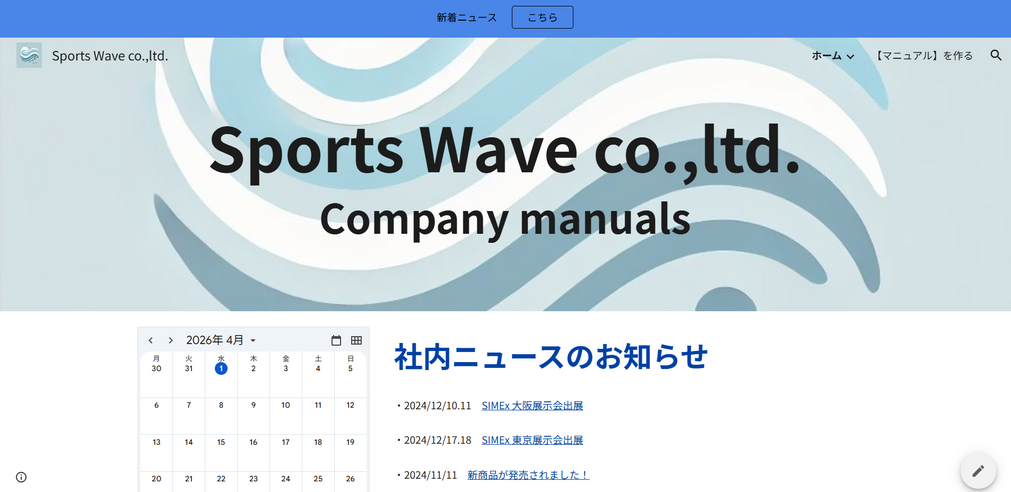The image size is (1011, 492).
Task: Go to previous month in calendar
Action: click(x=151, y=341)
